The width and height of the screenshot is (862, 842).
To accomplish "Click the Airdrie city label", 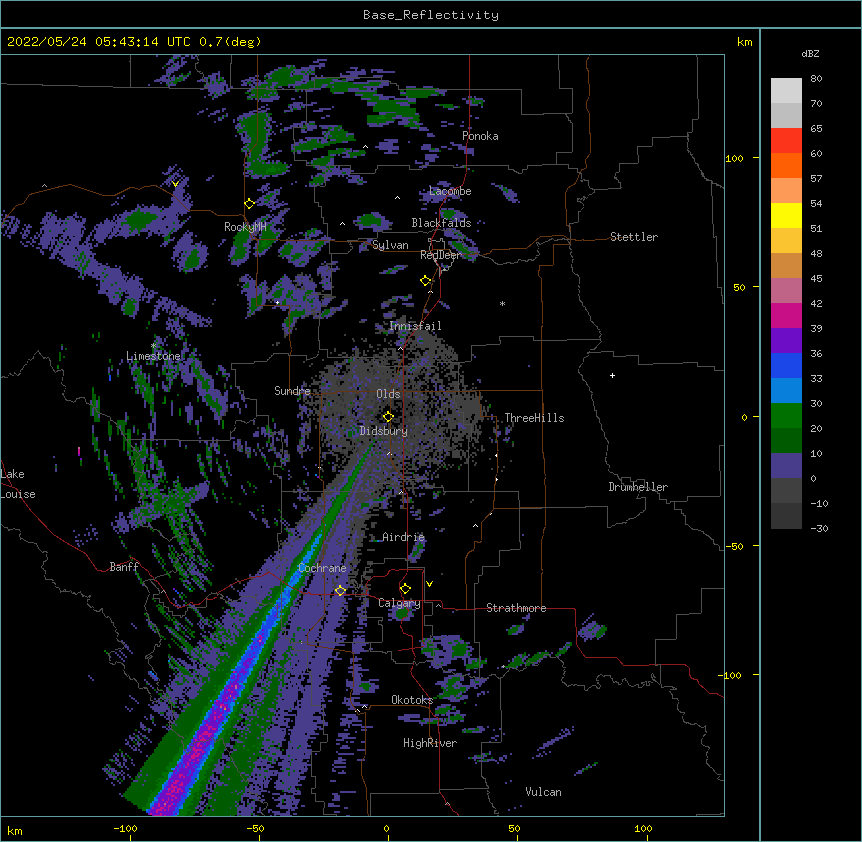I will (x=404, y=537).
